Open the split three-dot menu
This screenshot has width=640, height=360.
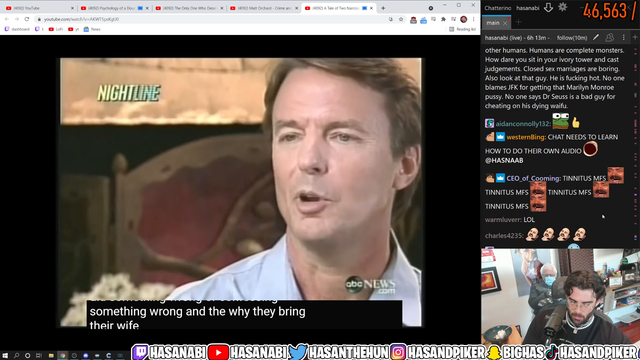[623, 38]
